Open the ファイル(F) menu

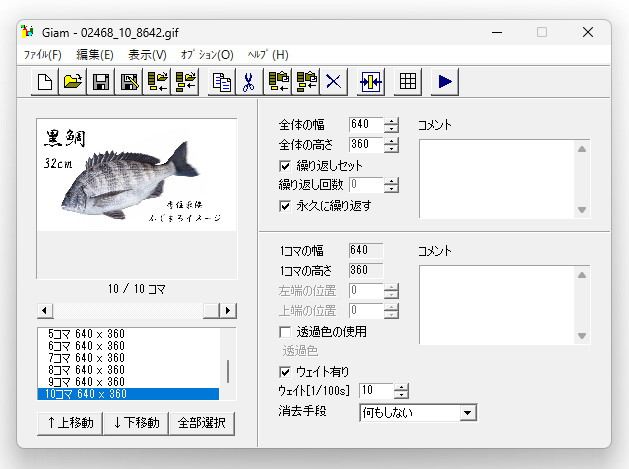[42, 54]
